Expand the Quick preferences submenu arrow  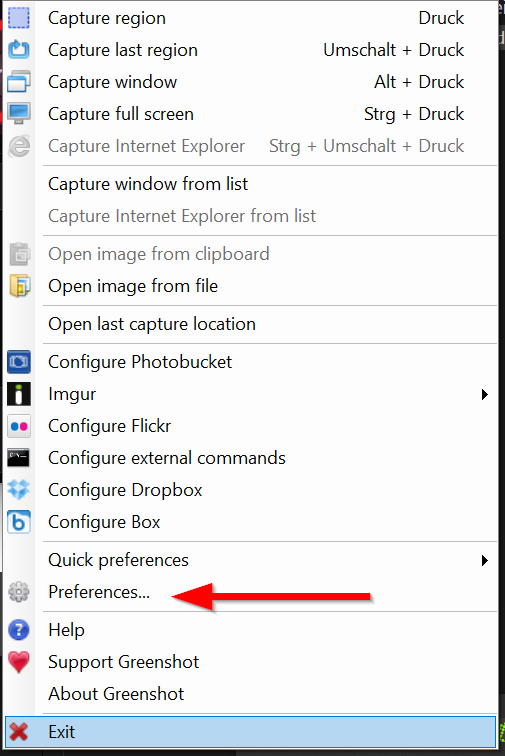[x=484, y=560]
